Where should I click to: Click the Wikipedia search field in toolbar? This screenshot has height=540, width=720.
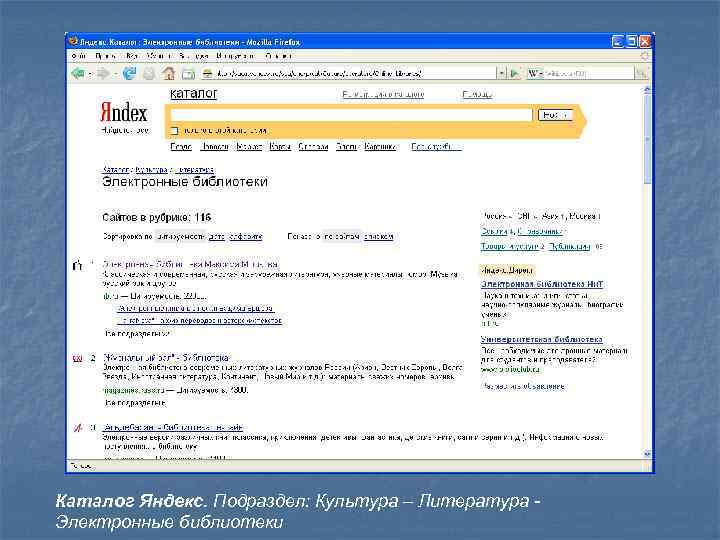589,73
